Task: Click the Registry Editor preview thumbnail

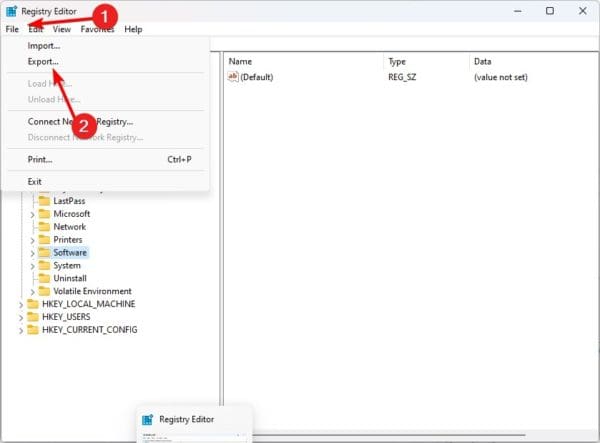Action: click(x=194, y=438)
